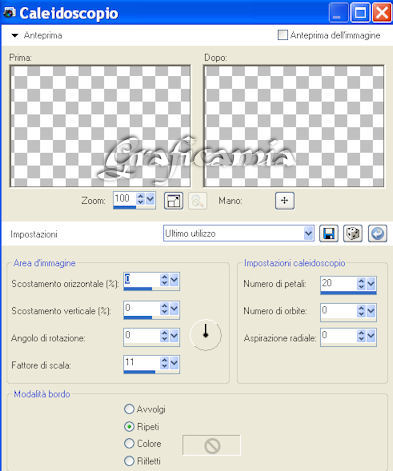Click the greyed-out zoom magnifier icon

[197, 201]
